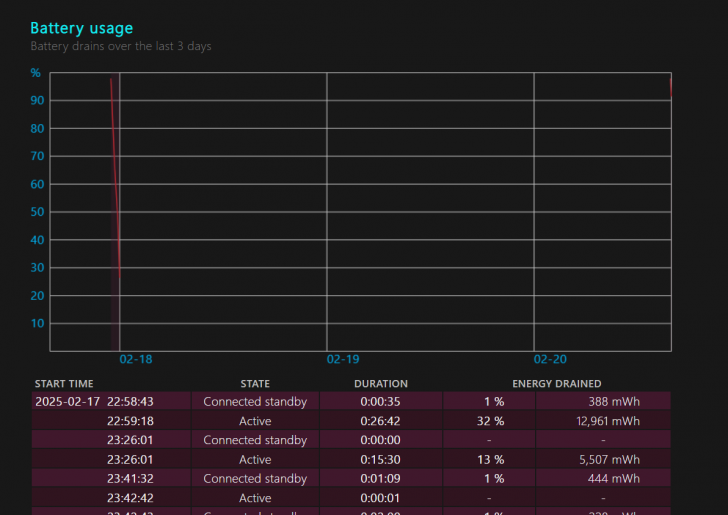728x515 pixels.
Task: Select the 02-18 date label on chart
Action: [136, 359]
